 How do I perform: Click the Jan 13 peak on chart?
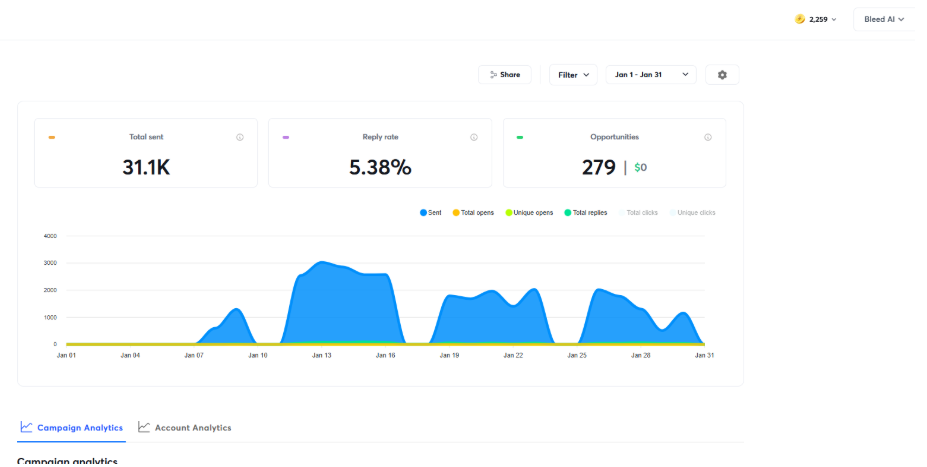[x=320, y=263]
